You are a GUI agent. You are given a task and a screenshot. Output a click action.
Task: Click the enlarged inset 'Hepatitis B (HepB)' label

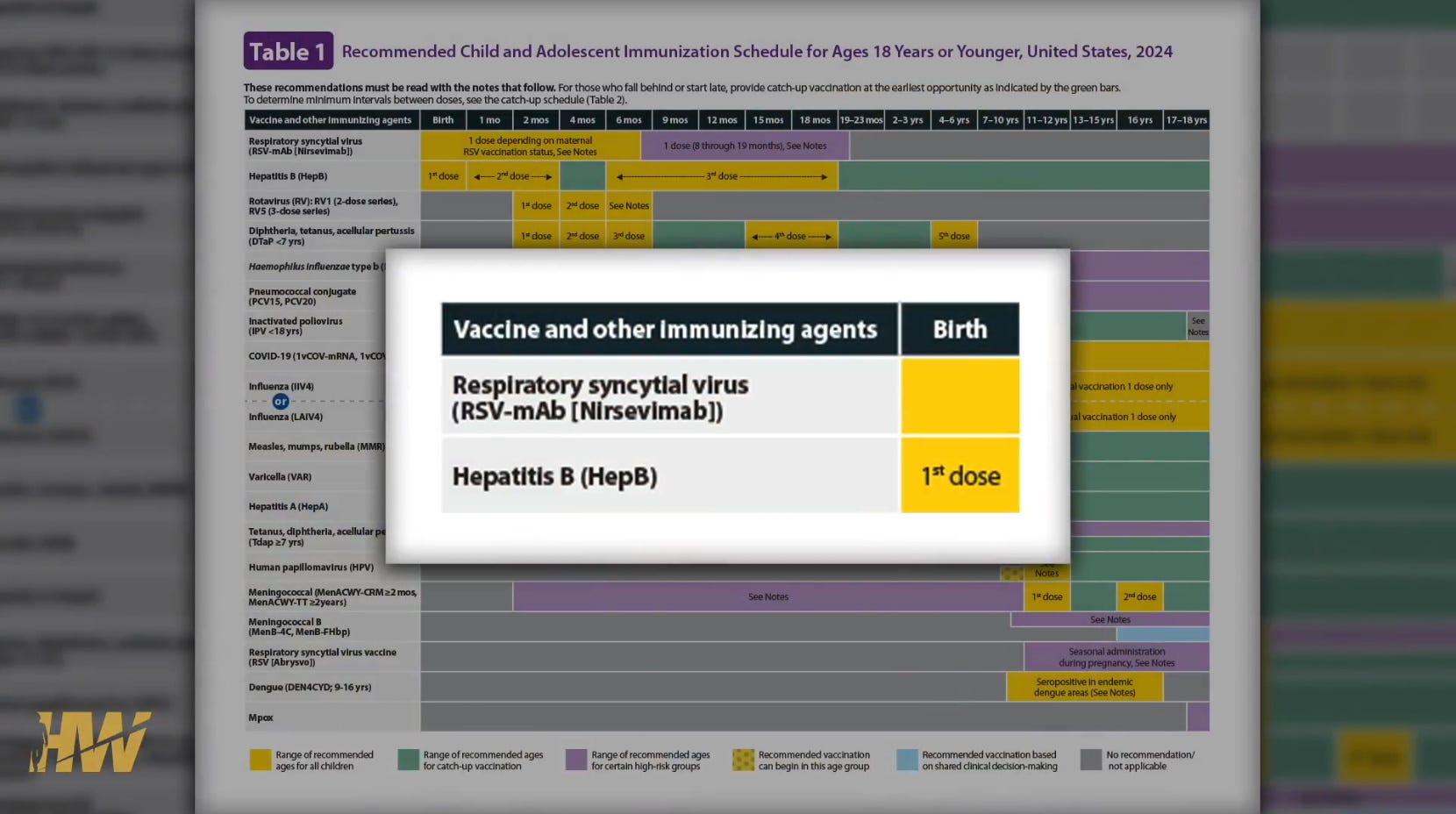[x=554, y=476]
